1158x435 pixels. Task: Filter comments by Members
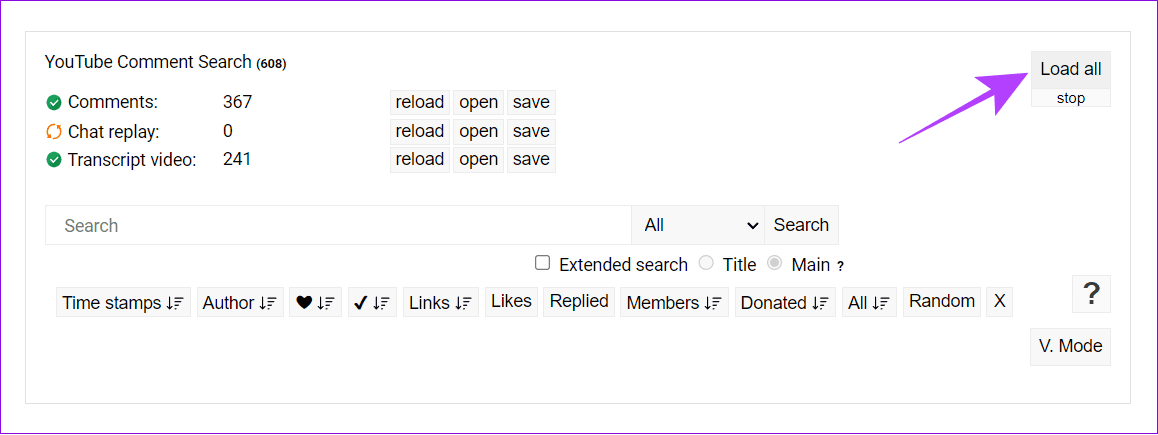674,302
